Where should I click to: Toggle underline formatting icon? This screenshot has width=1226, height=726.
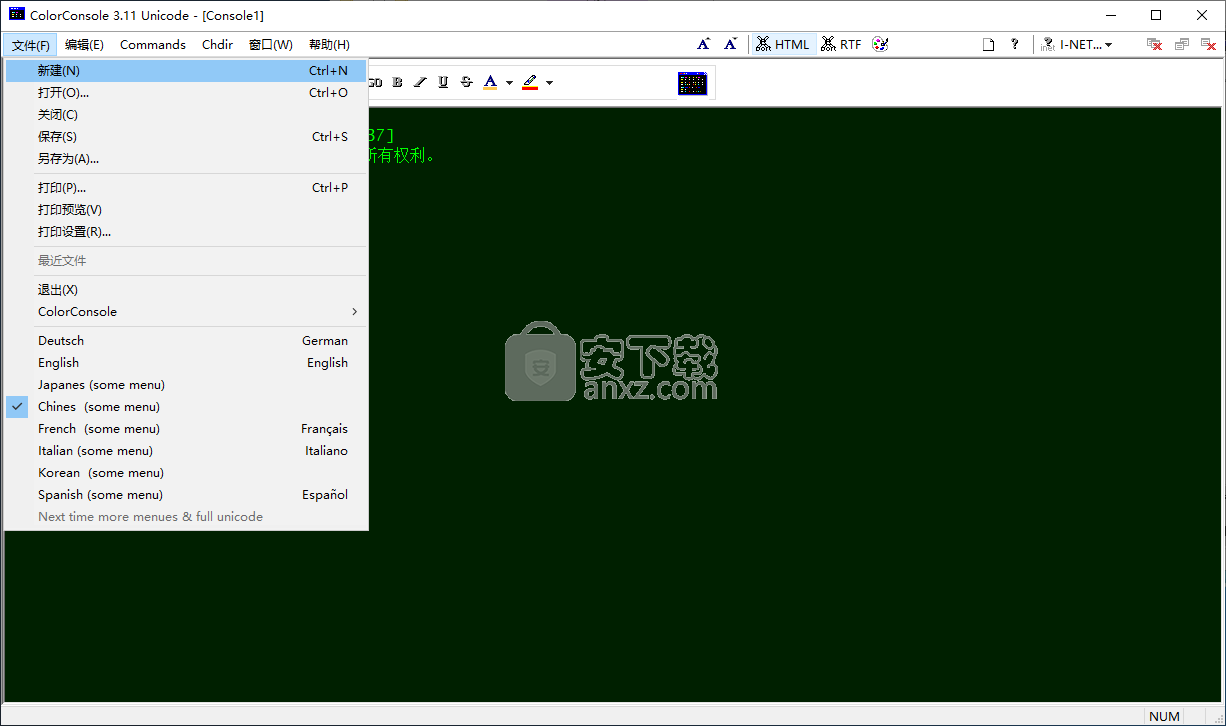[443, 82]
